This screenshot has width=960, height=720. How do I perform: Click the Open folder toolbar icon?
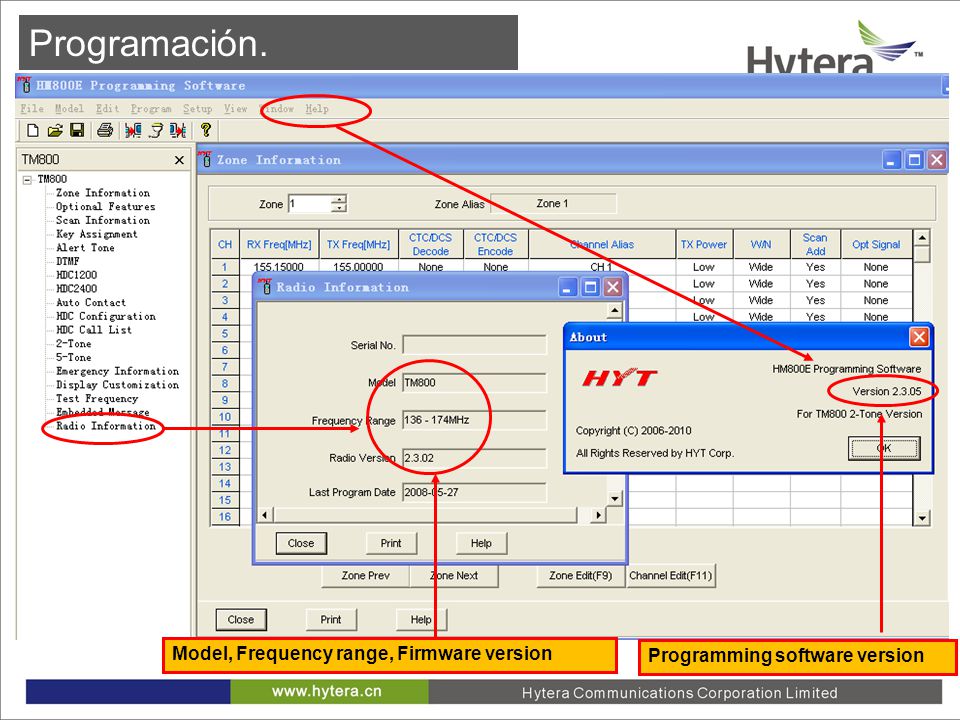pyautogui.click(x=55, y=130)
